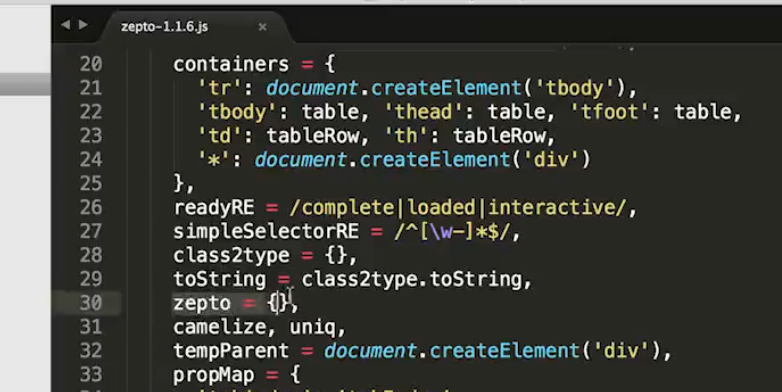Click zepto variable on line 30
Screen dimensions: 782x392
(202, 304)
